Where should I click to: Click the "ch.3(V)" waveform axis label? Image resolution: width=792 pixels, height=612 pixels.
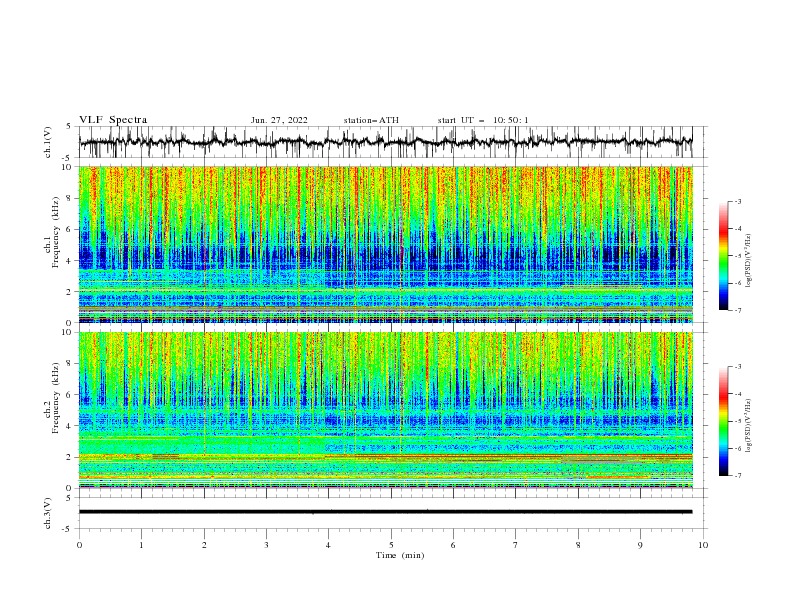pyautogui.click(x=48, y=513)
